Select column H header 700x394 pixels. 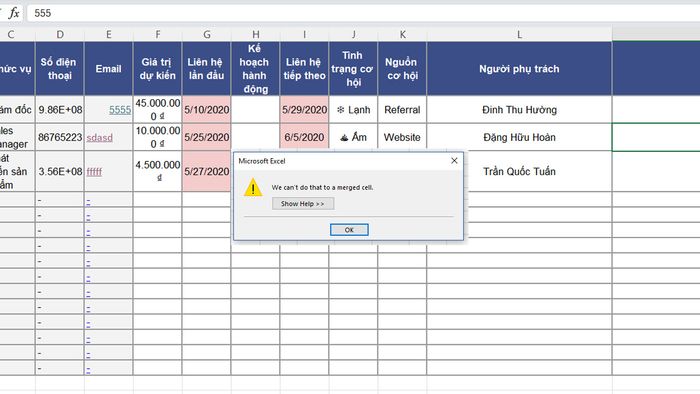pyautogui.click(x=255, y=34)
